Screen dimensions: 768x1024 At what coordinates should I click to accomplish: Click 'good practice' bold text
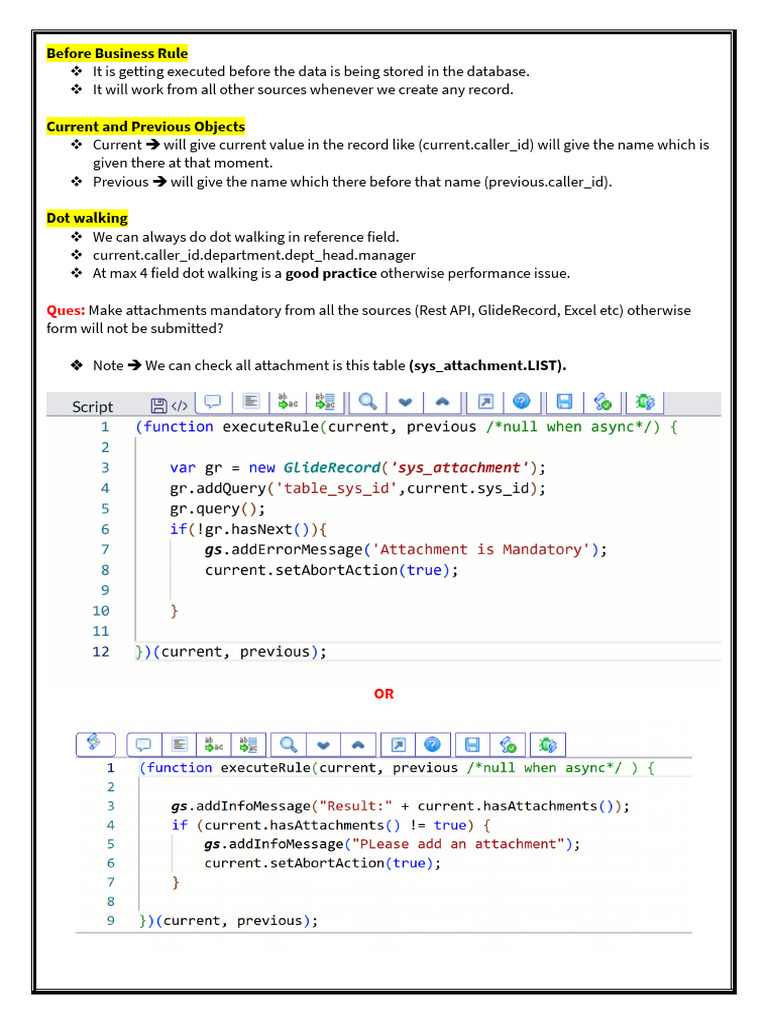pos(331,274)
